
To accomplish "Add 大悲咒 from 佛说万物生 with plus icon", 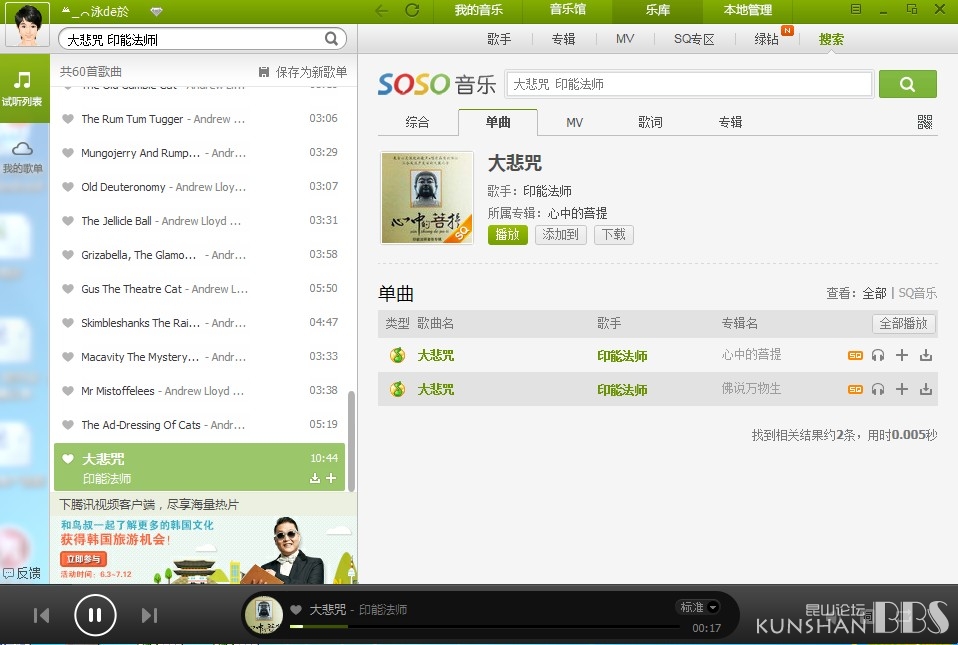I will pos(902,389).
